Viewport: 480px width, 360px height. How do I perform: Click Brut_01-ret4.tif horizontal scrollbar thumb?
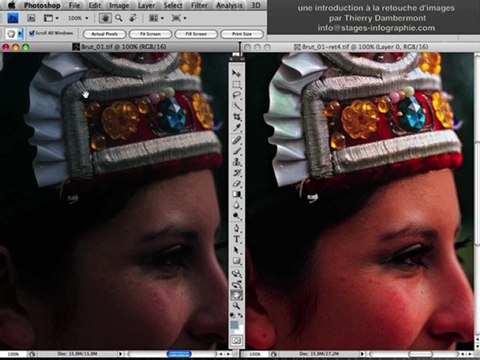click(x=420, y=354)
